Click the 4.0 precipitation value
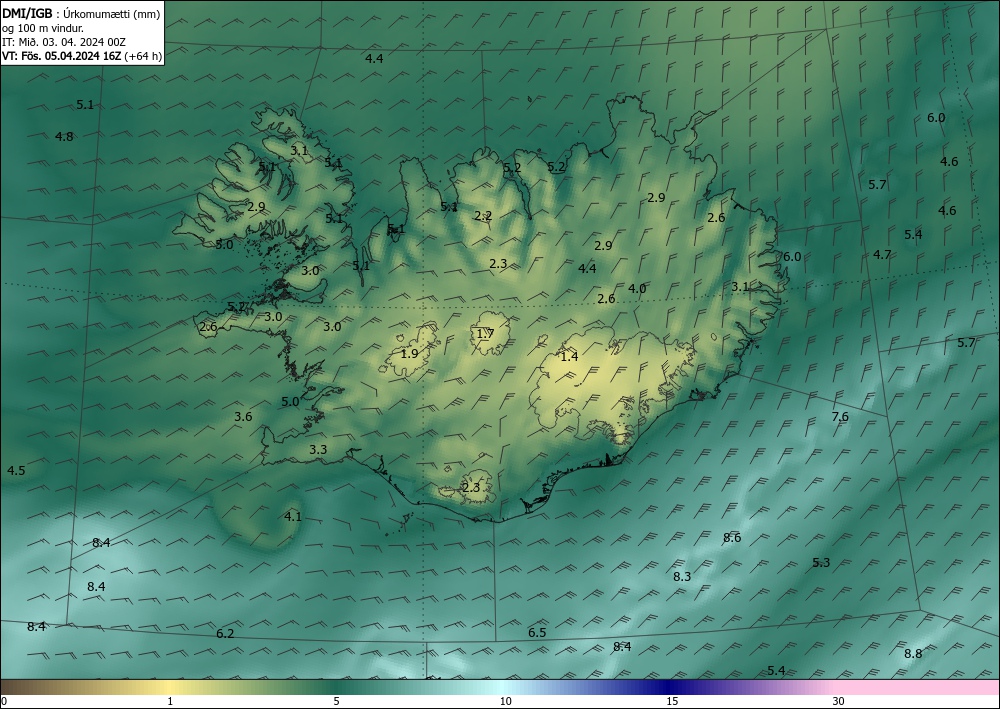Viewport: 1000px width, 709px height. (637, 289)
